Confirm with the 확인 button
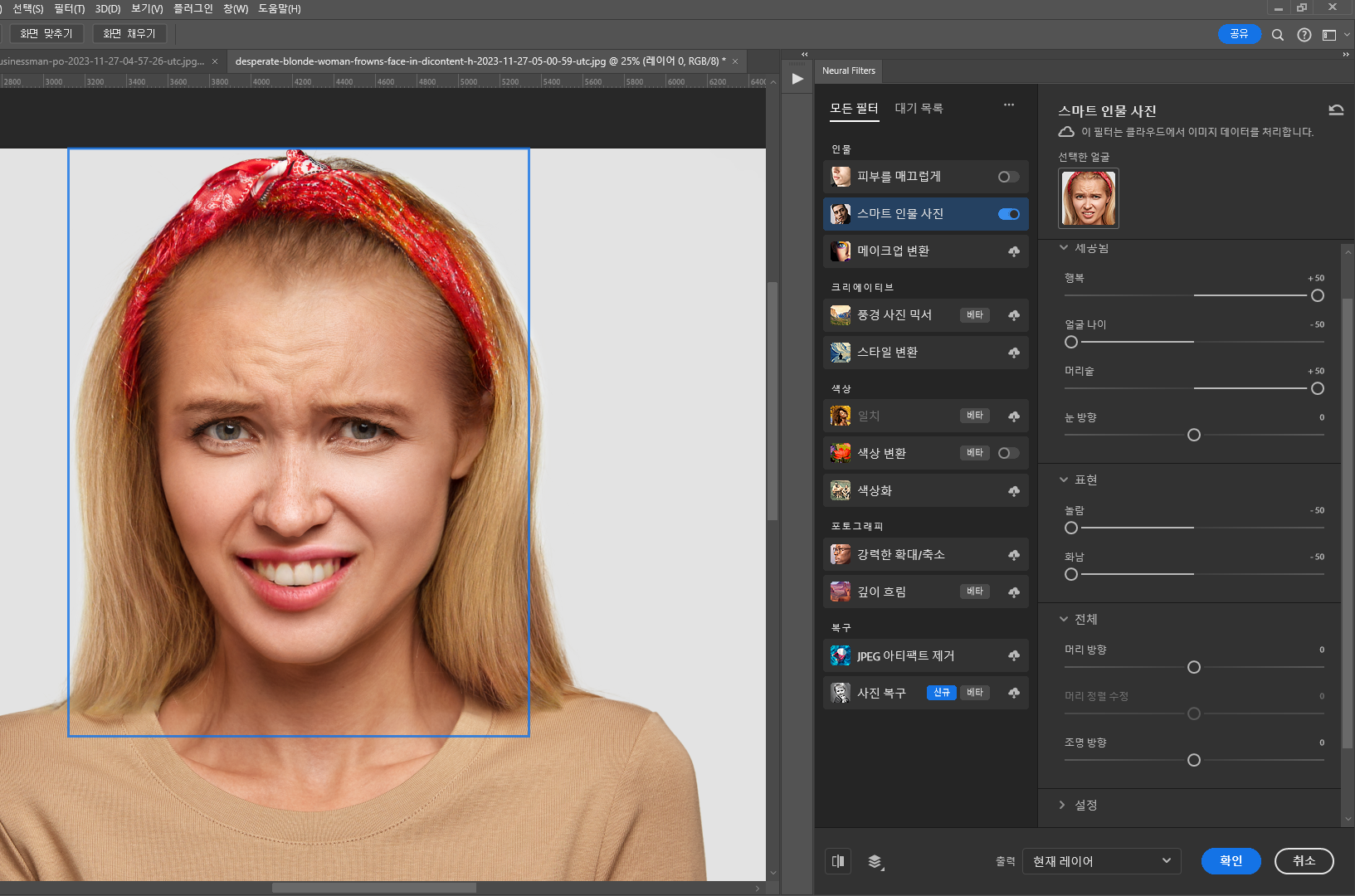 point(1231,861)
